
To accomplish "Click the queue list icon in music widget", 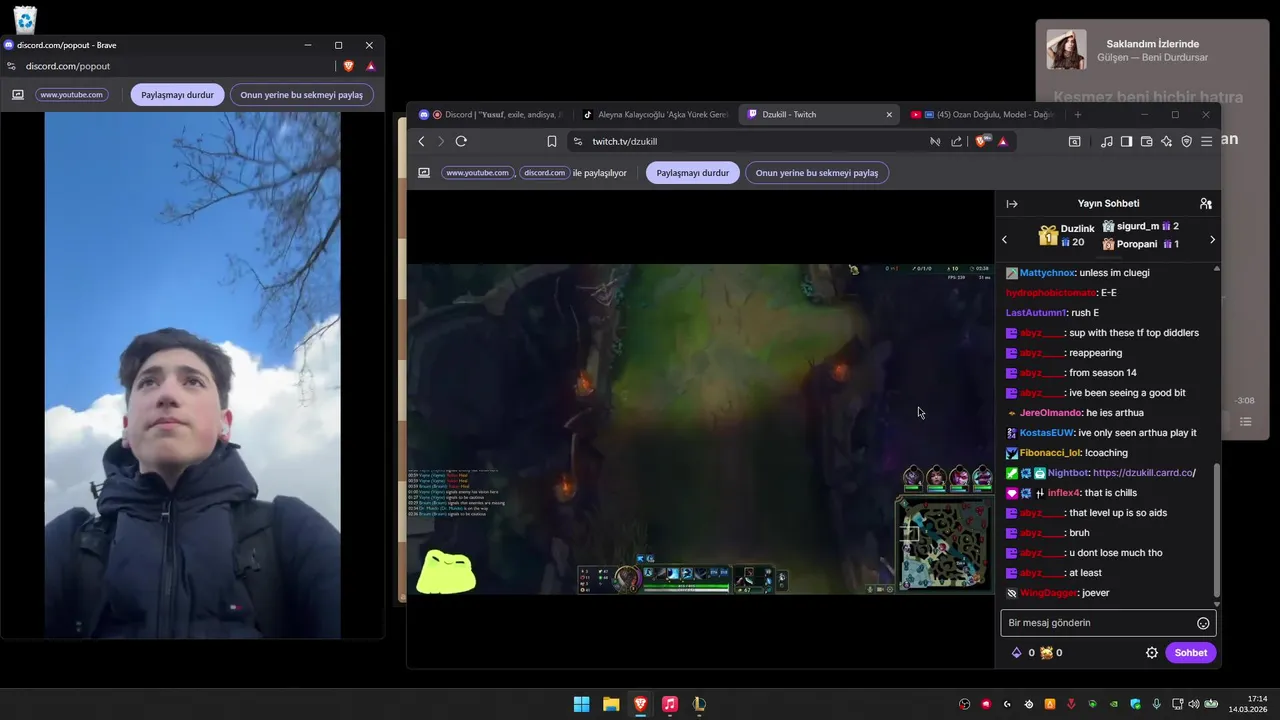I will (1246, 422).
